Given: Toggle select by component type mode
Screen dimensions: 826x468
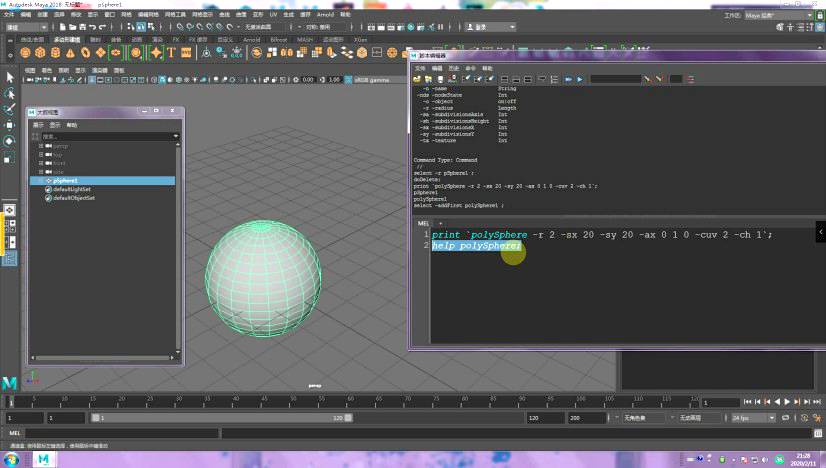Looking at the screenshot, I should 151,26.
